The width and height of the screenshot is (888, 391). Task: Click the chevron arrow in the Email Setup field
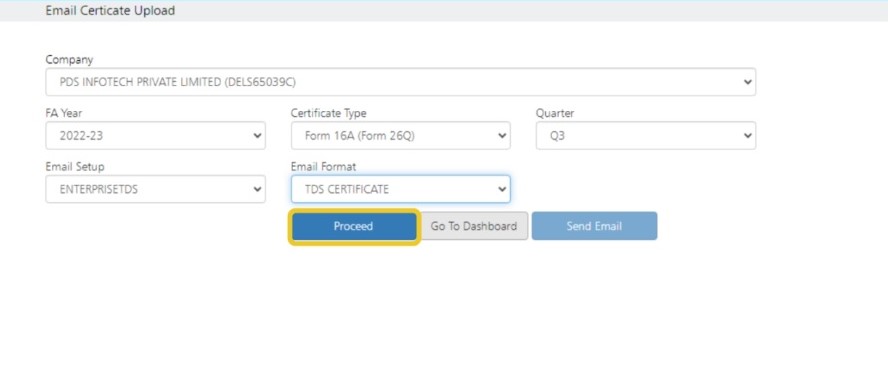(x=257, y=189)
